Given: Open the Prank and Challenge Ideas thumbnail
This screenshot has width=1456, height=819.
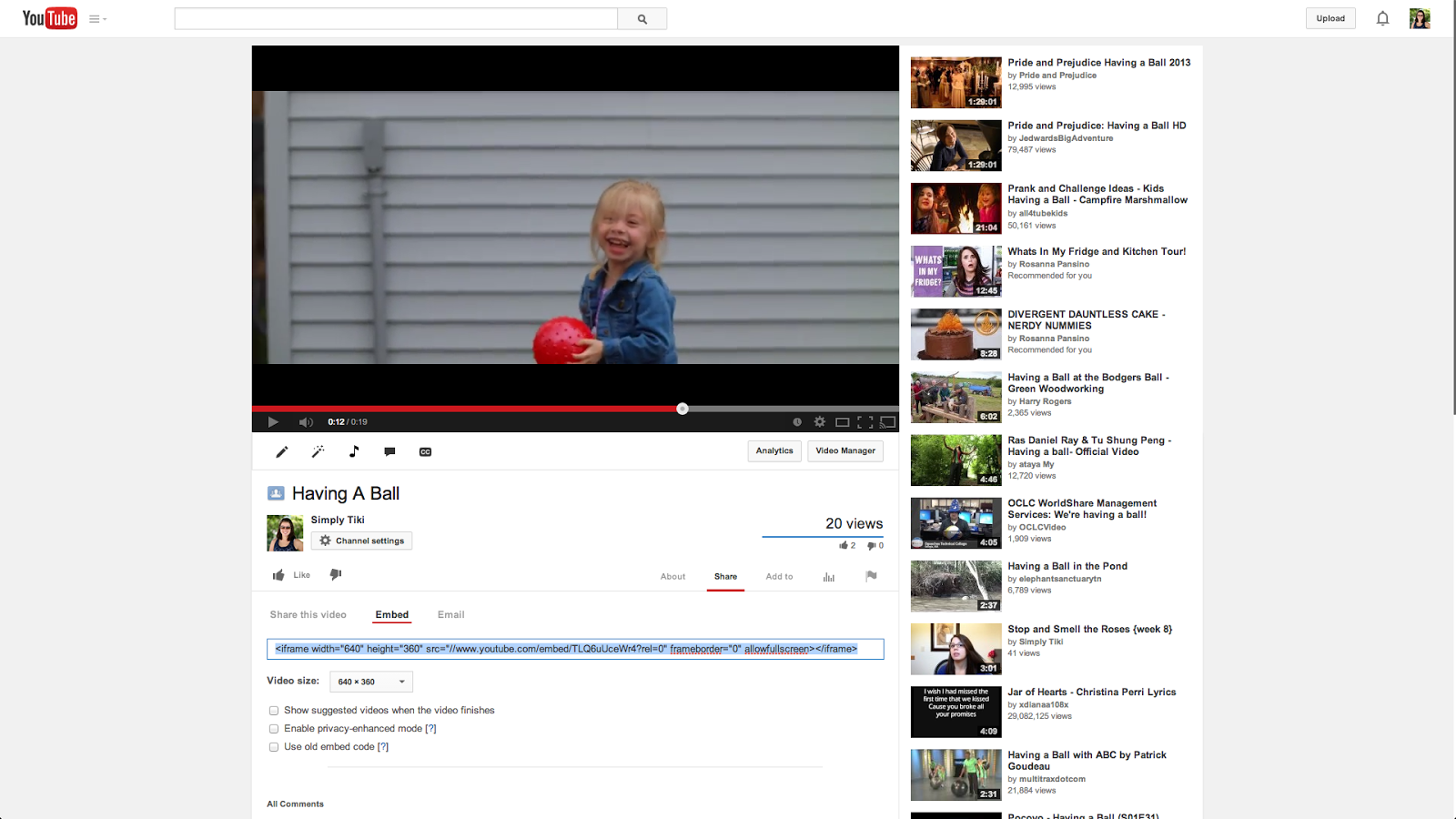Looking at the screenshot, I should click(x=955, y=208).
